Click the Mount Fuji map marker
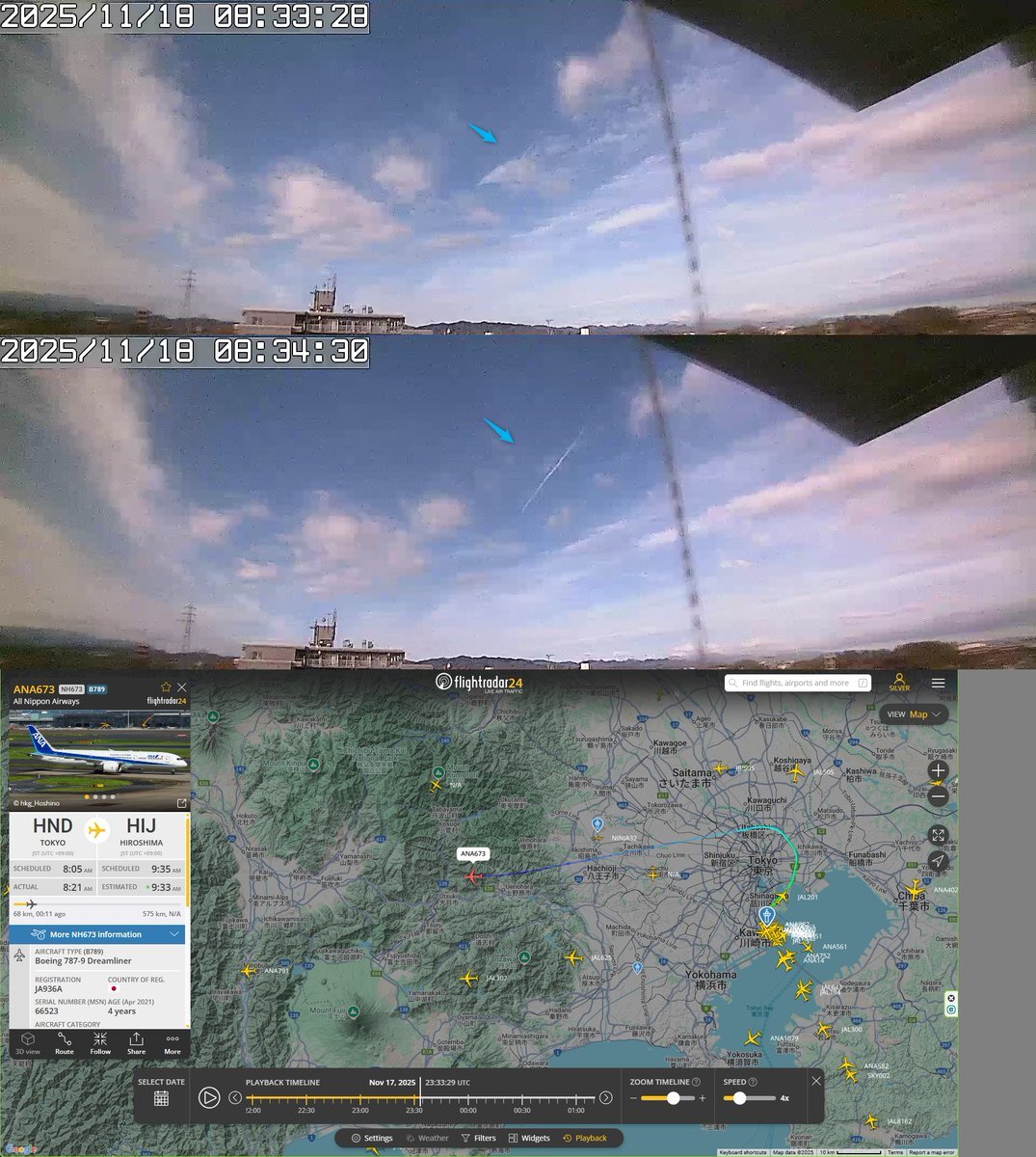1036x1157 pixels. point(355,1011)
